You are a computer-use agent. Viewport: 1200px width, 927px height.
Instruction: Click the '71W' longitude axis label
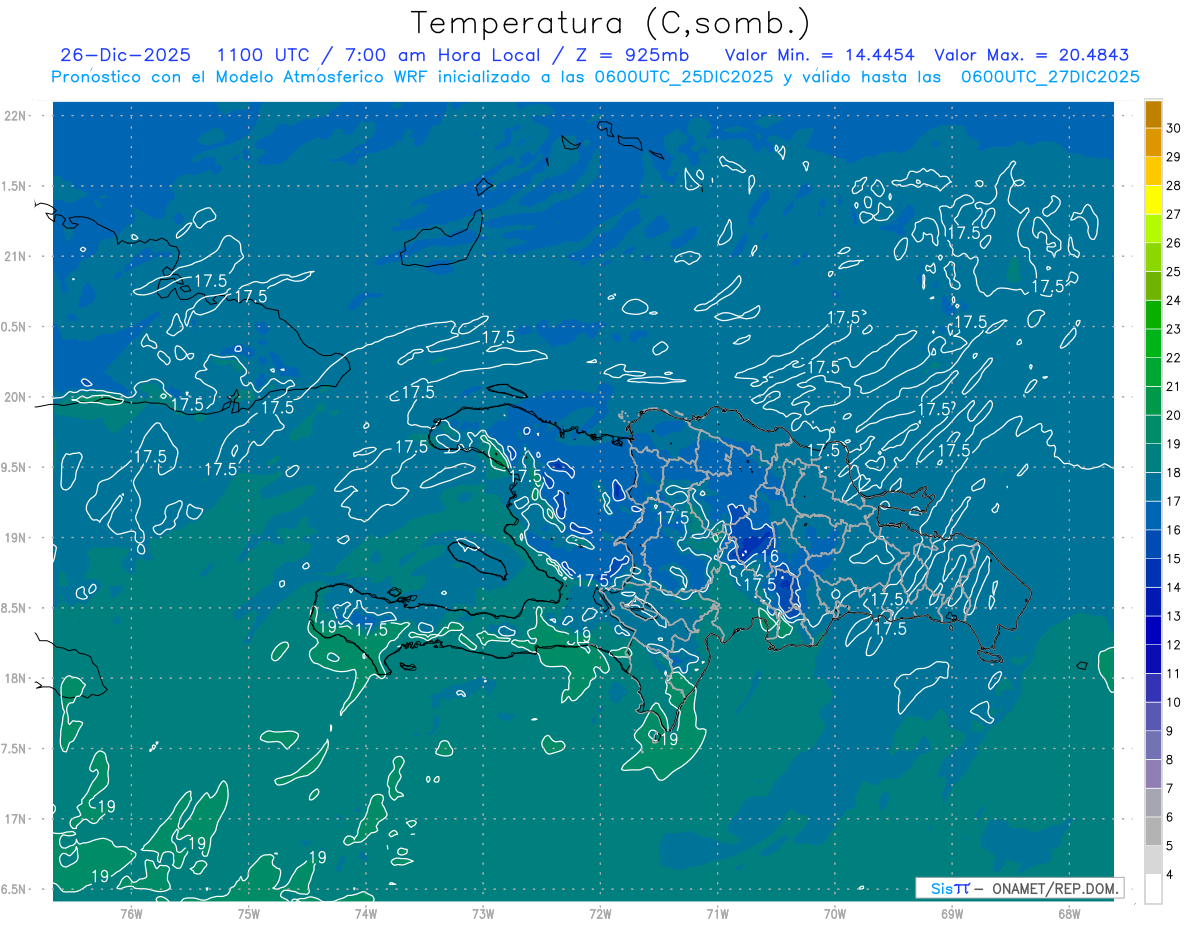click(718, 913)
